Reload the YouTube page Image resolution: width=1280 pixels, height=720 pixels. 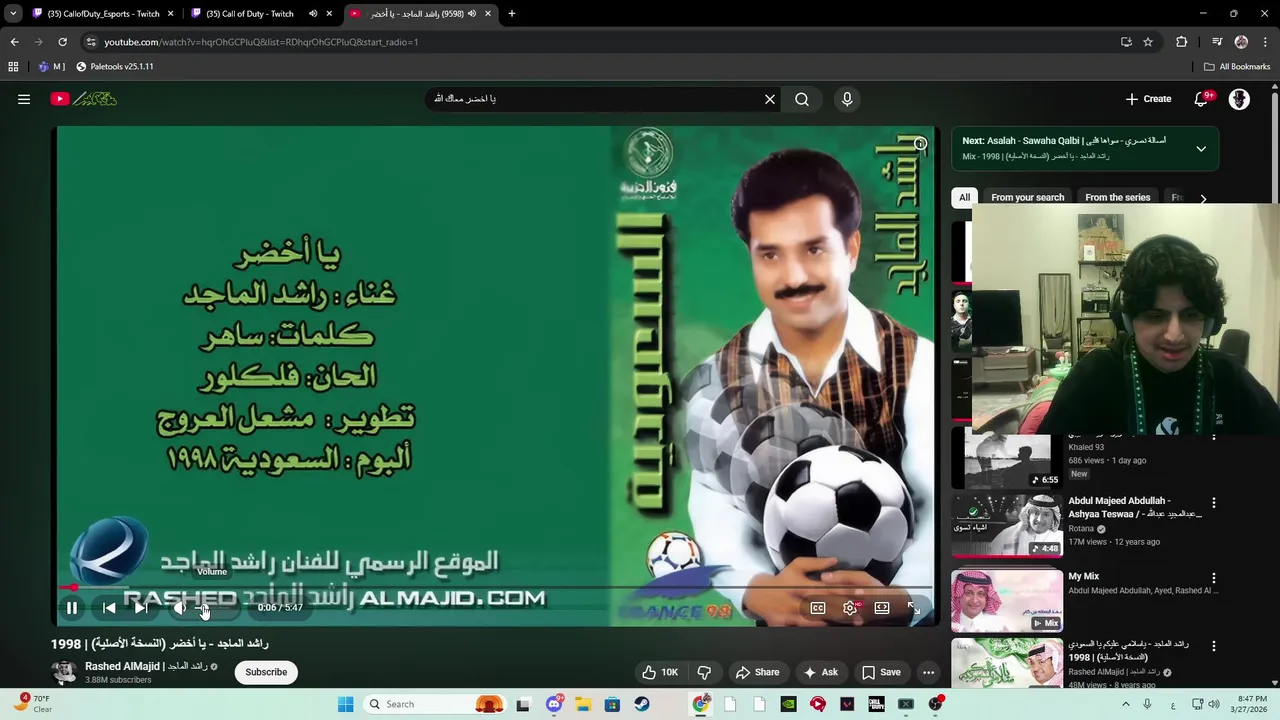point(62,42)
